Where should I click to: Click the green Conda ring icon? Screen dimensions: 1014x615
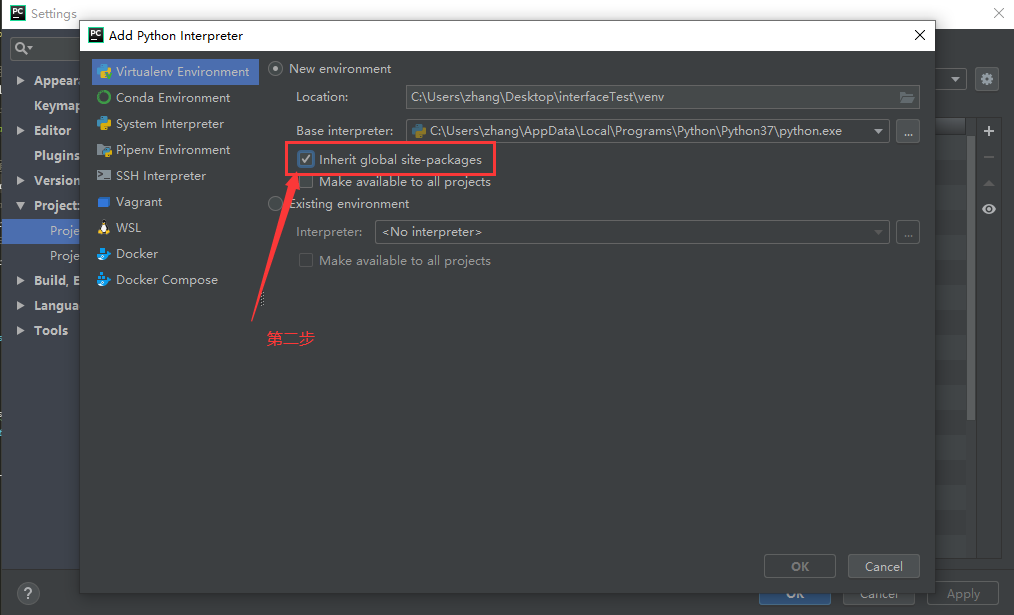103,98
